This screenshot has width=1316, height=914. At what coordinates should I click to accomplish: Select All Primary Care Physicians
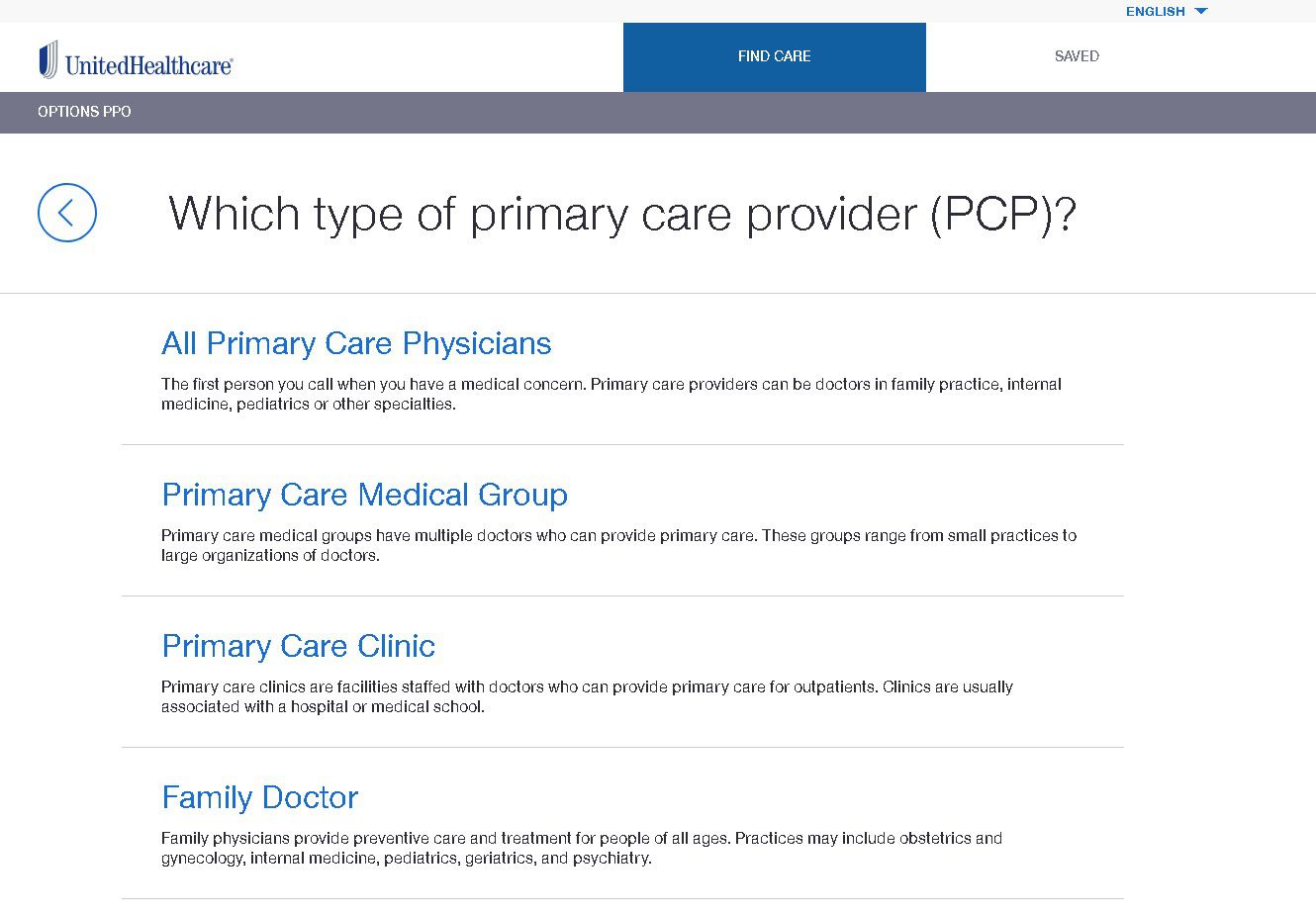pos(356,343)
